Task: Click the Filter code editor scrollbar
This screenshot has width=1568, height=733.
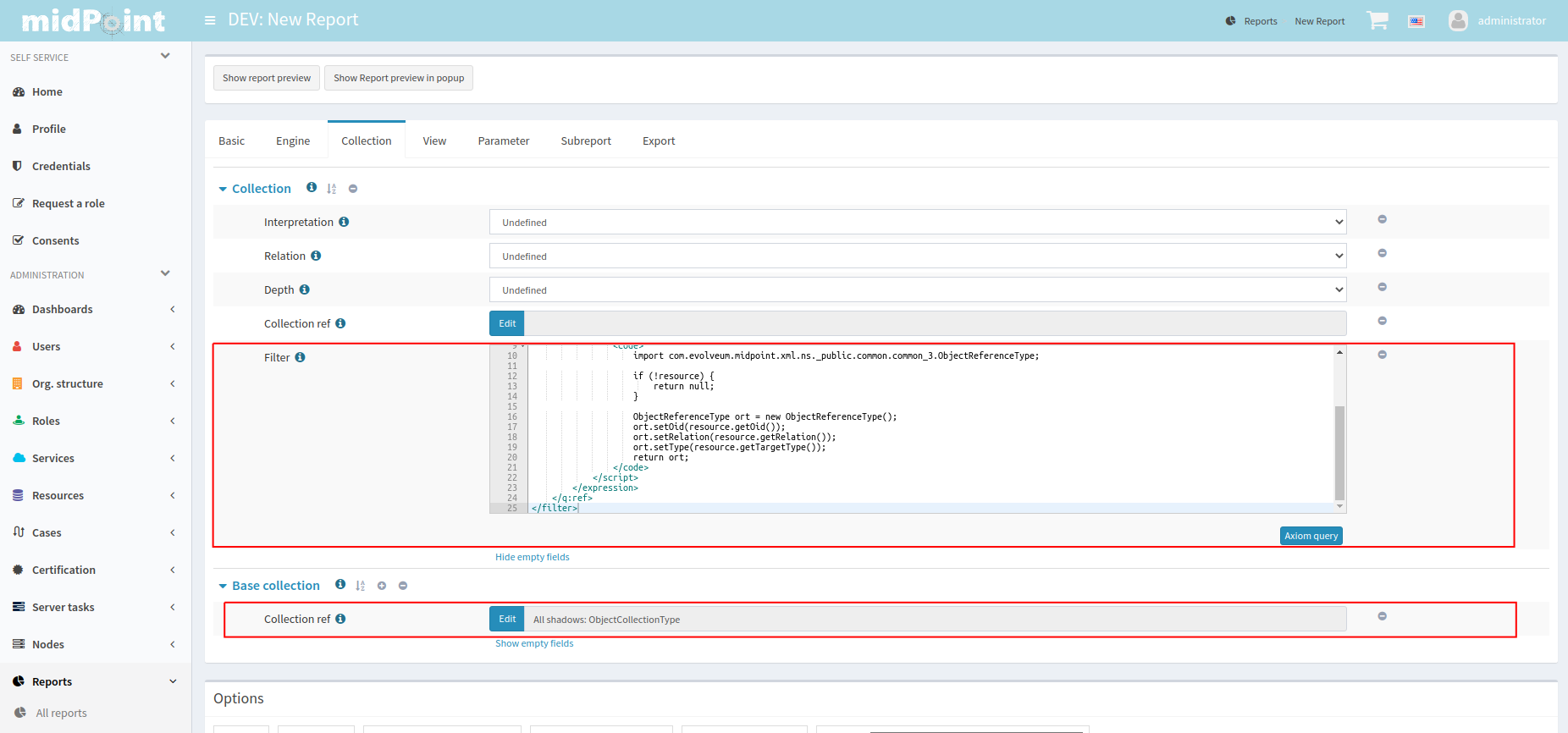Action: point(1339,452)
